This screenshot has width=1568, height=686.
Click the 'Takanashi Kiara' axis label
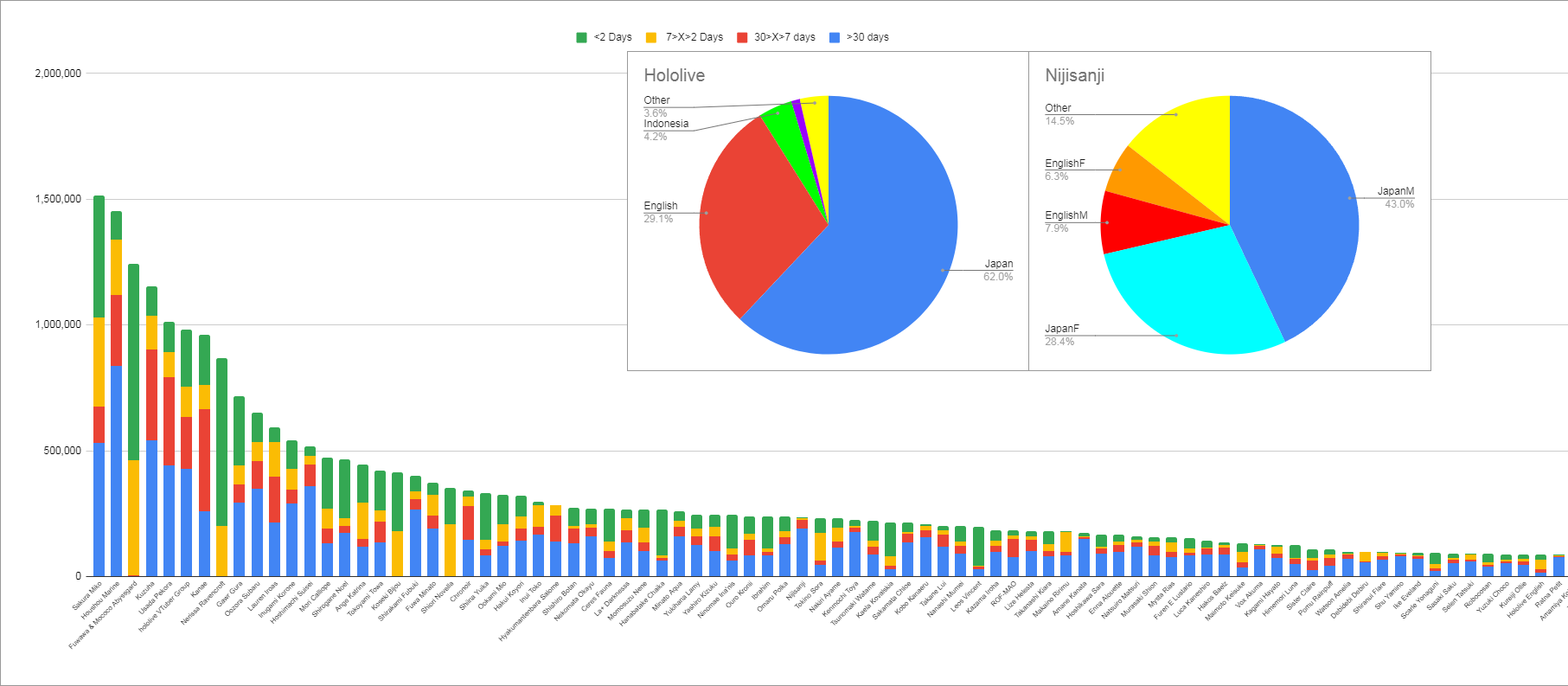(1033, 599)
